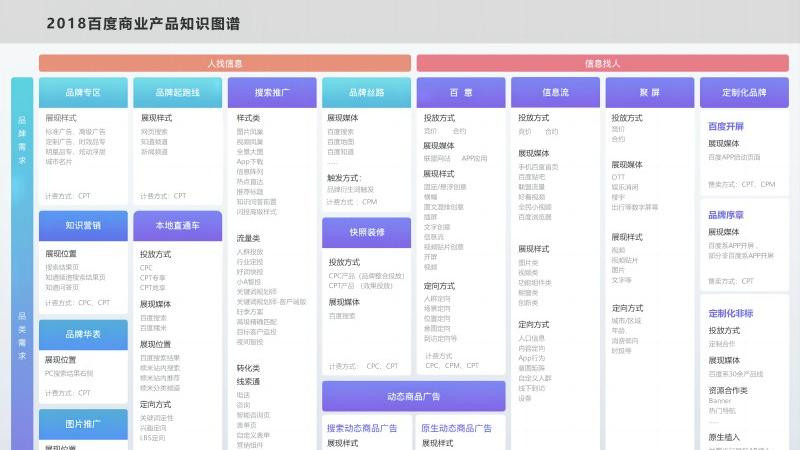Click the 人找信息 orange banner
The image size is (800, 450).
[224, 63]
